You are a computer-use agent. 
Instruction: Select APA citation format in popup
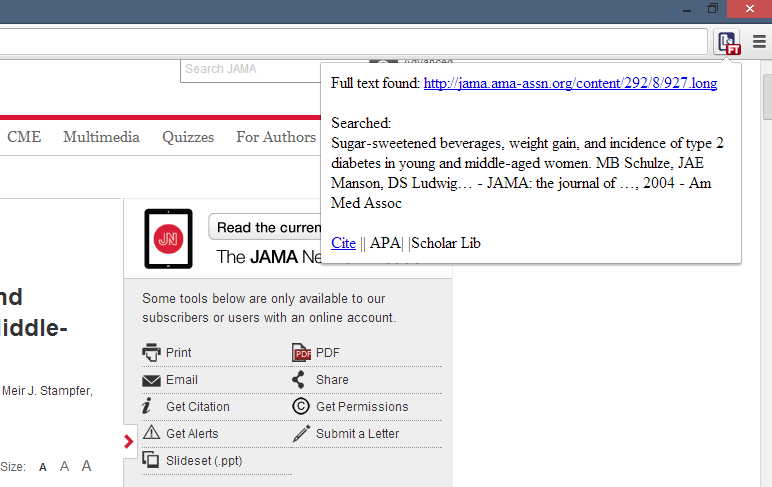click(x=385, y=243)
